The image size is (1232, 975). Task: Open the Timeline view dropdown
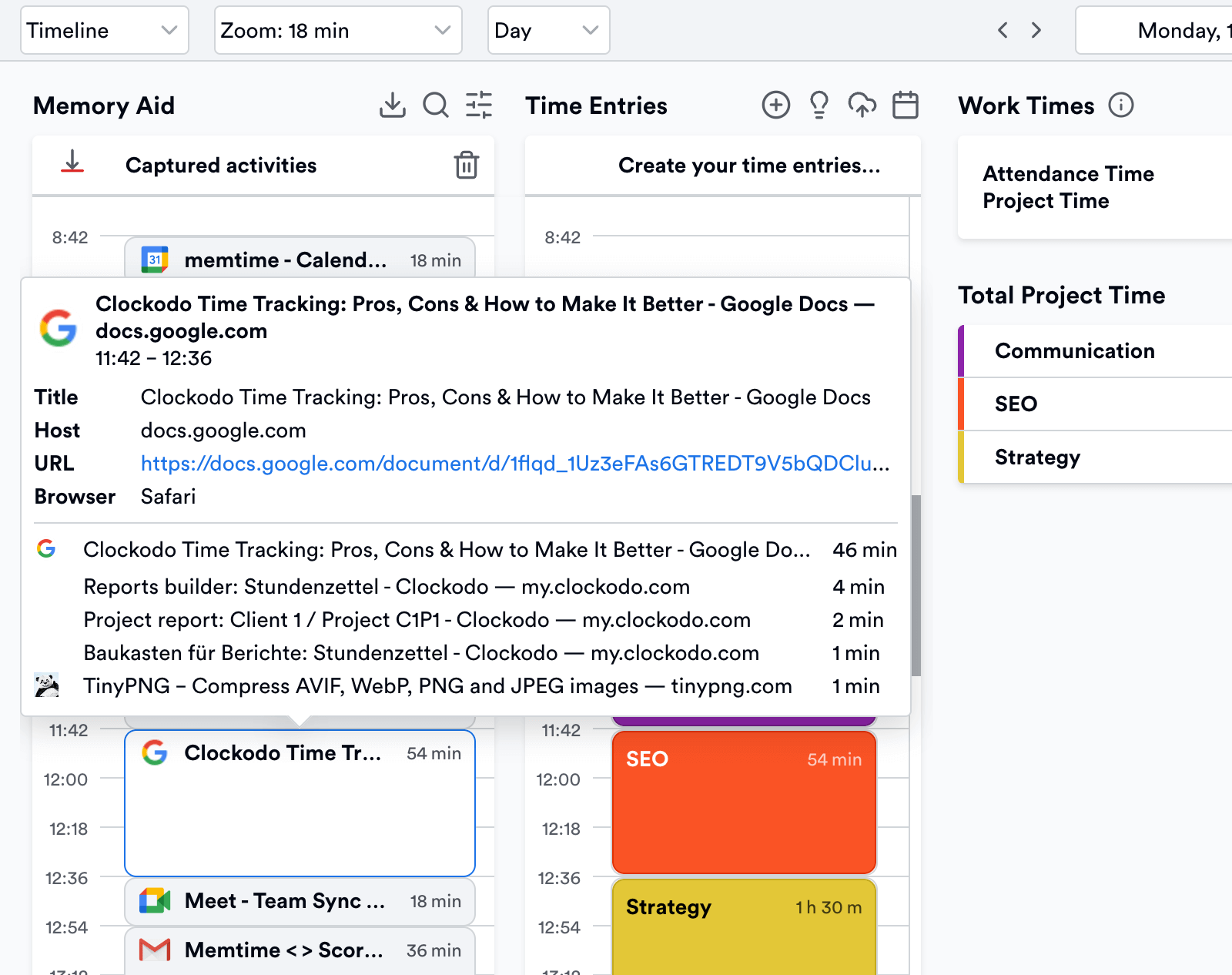(105, 30)
